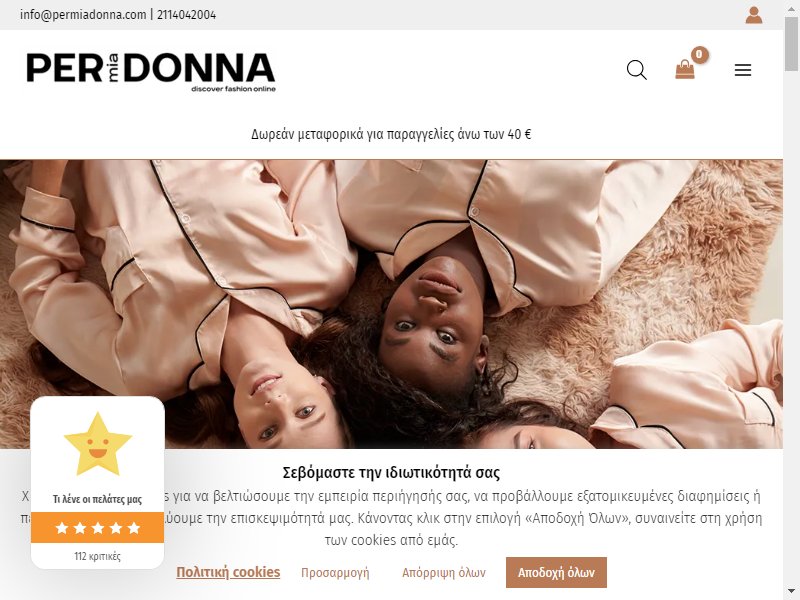Open the 112 κριτικές reviews count
Image resolution: width=800 pixels, height=600 pixels.
click(x=97, y=556)
